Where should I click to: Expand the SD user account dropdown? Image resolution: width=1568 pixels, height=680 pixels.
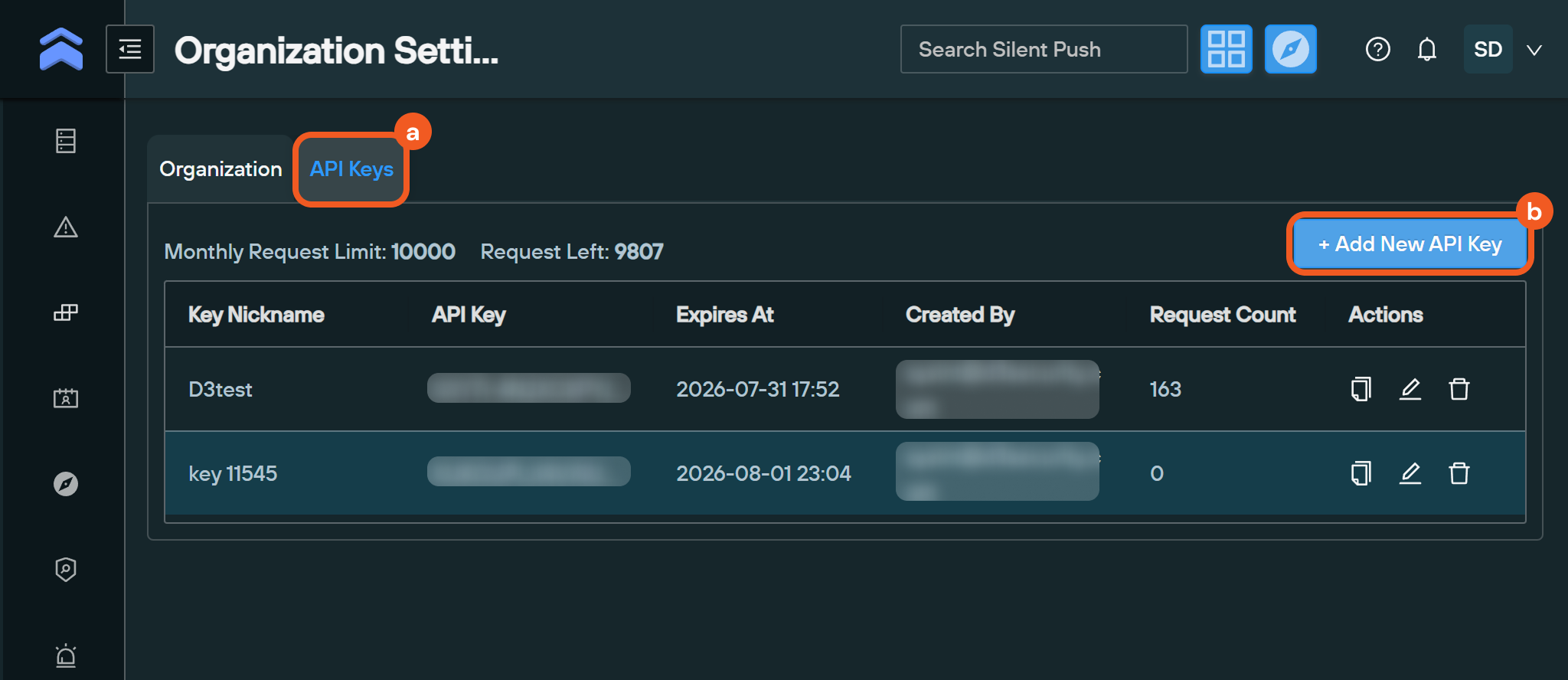1534,50
